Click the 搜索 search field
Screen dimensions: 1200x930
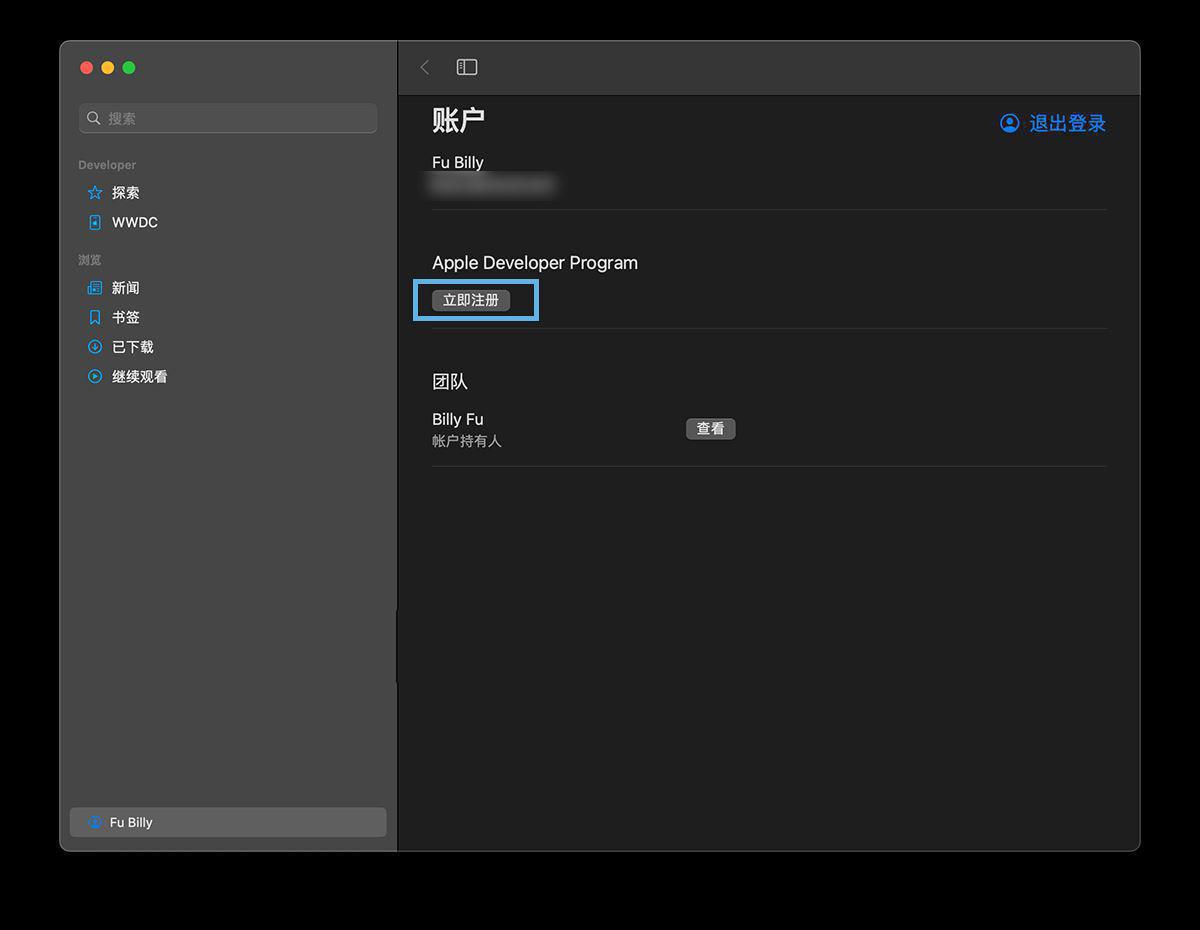tap(228, 118)
